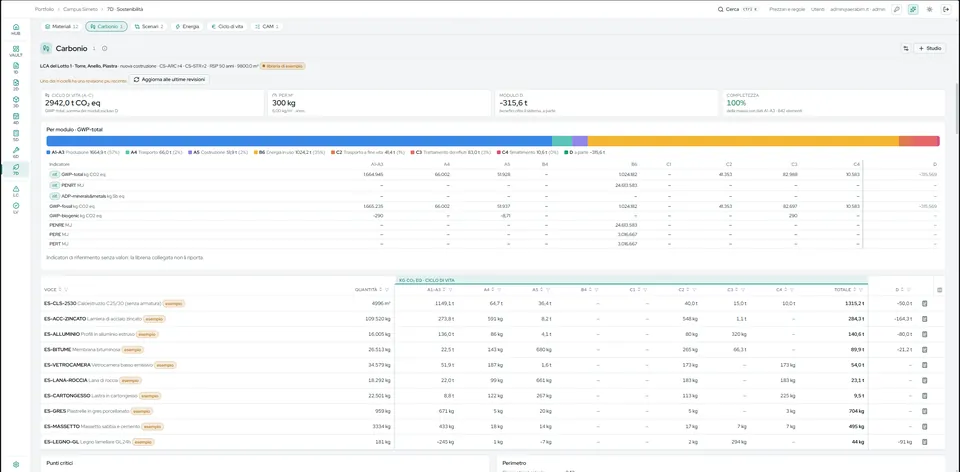Screen dimensions: 960x472
Task: Open the Ciclo di vita tab
Action: pos(227,27)
